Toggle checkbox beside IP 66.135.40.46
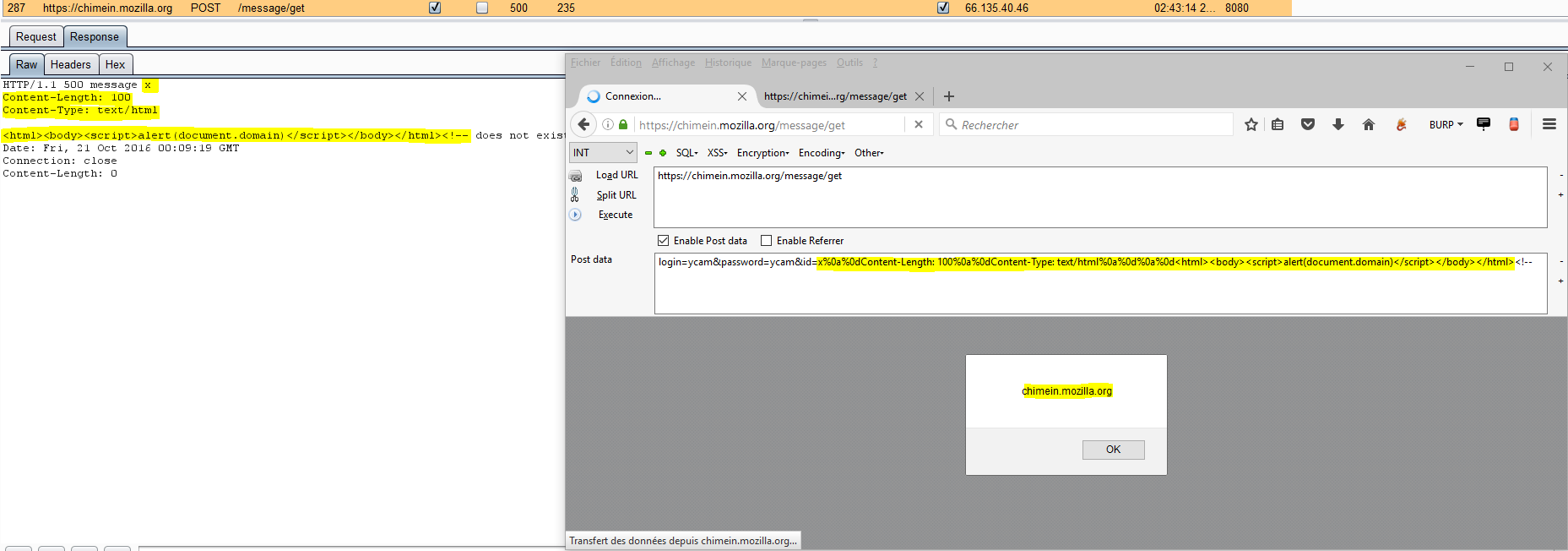Viewport: 1568px width, 551px height. click(x=943, y=8)
